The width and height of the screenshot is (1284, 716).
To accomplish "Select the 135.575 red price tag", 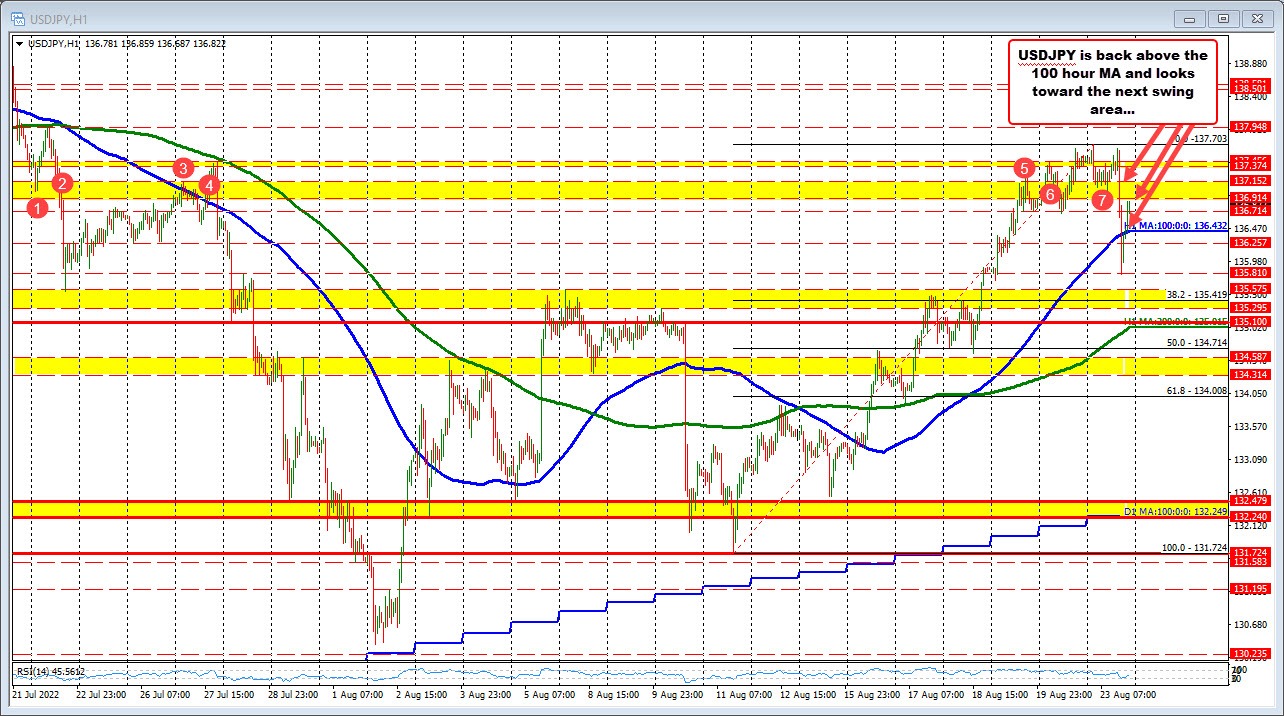I will pyautogui.click(x=1251, y=289).
